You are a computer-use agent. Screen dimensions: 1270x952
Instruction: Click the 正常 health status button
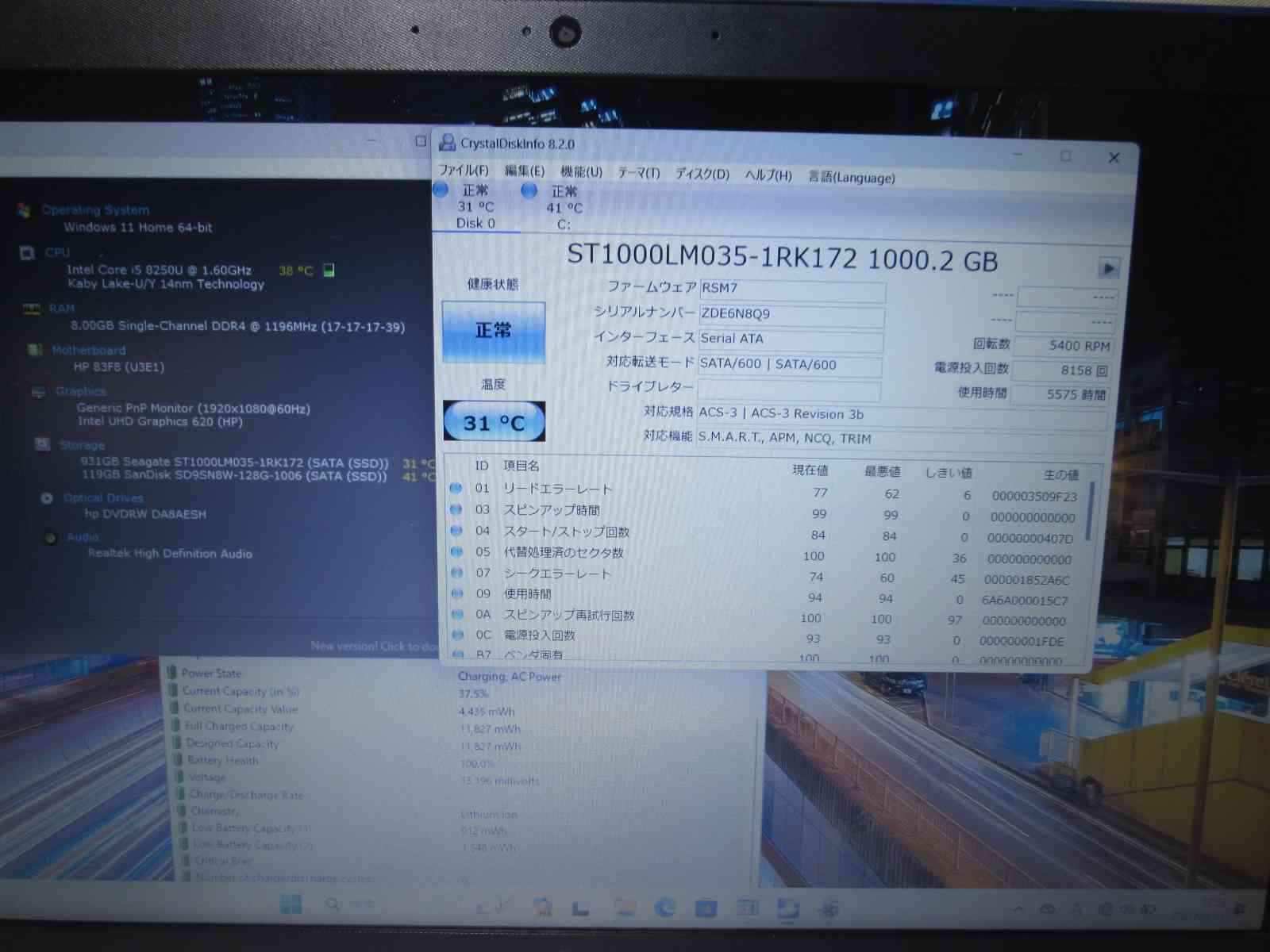coord(493,331)
